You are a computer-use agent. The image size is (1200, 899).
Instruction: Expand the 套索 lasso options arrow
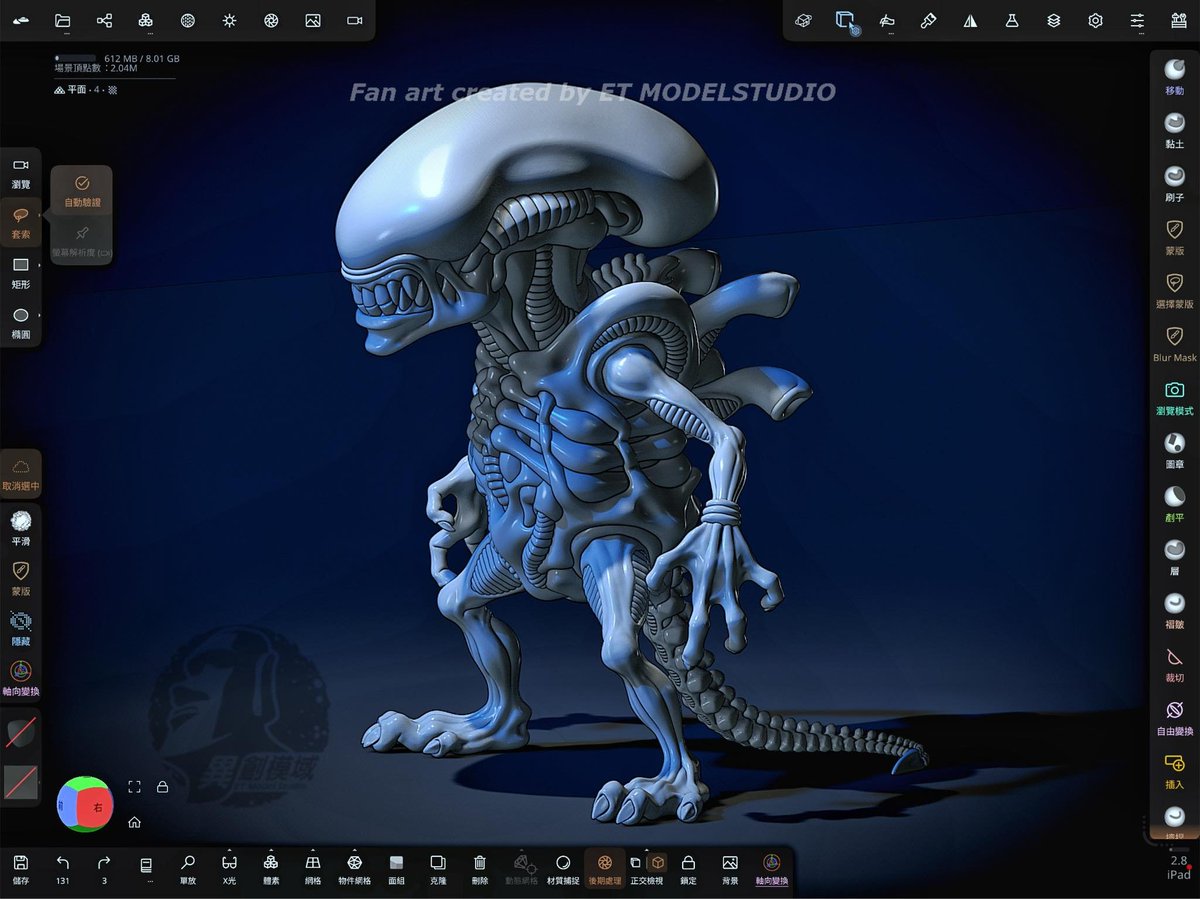pos(39,215)
